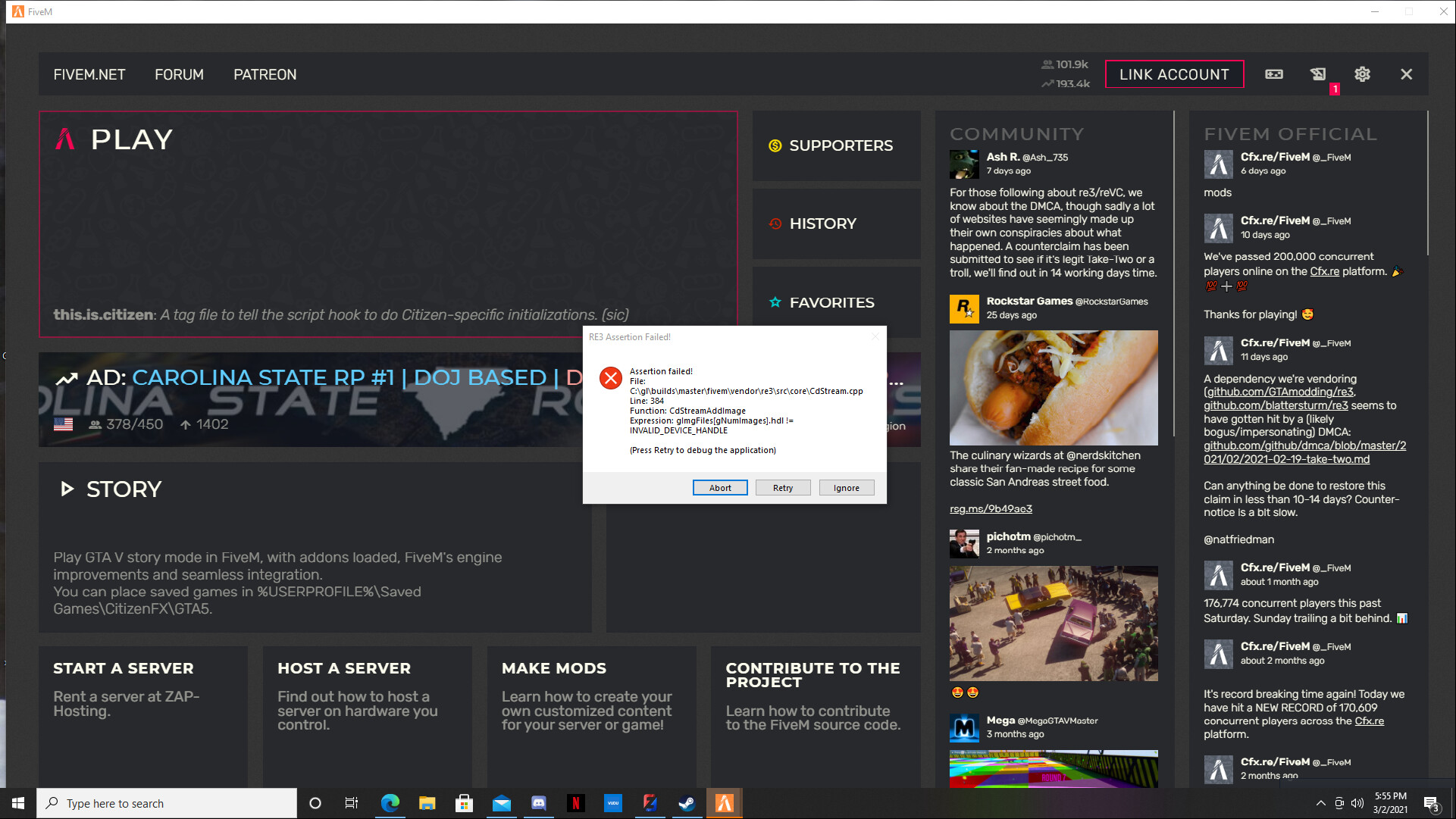1456x819 pixels.
Task: Open the FiveM settings gear
Action: (1362, 74)
